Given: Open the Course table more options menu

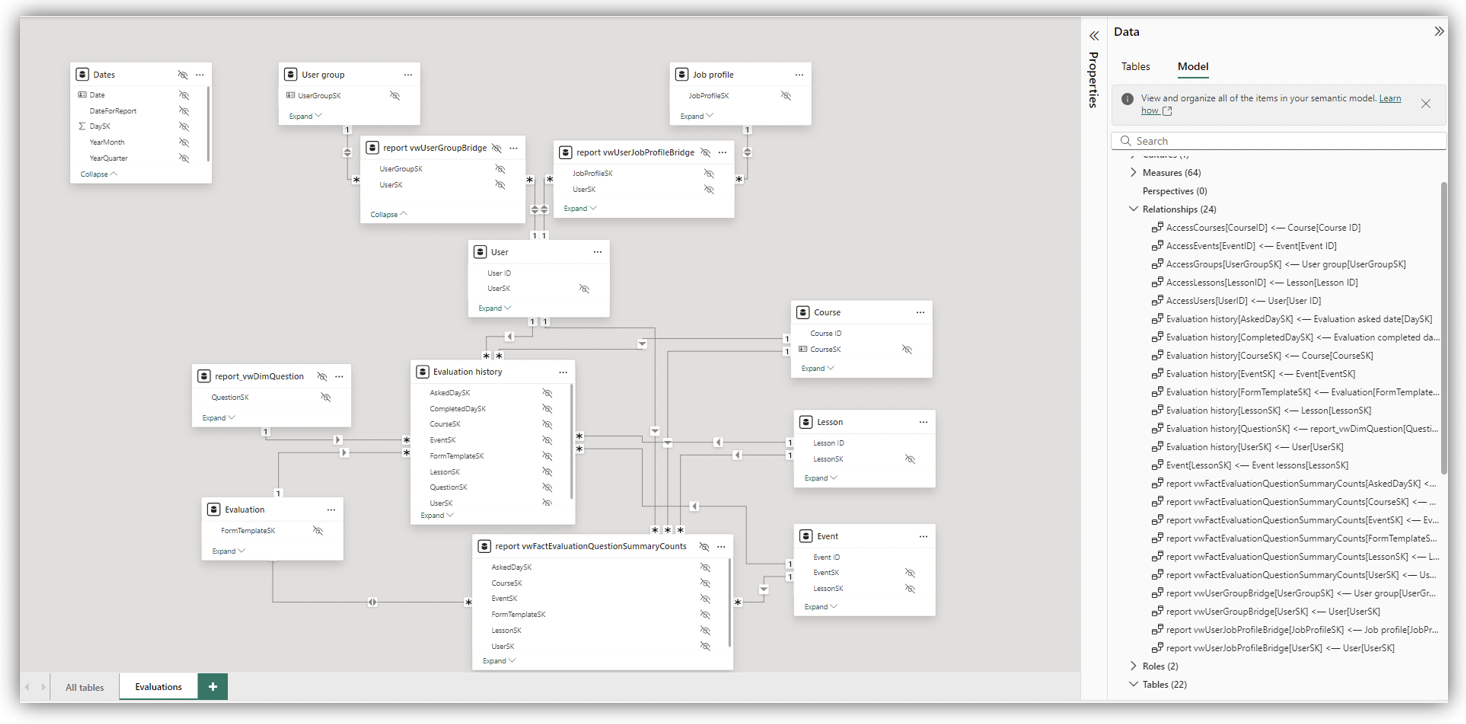Looking at the screenshot, I should click(x=920, y=312).
